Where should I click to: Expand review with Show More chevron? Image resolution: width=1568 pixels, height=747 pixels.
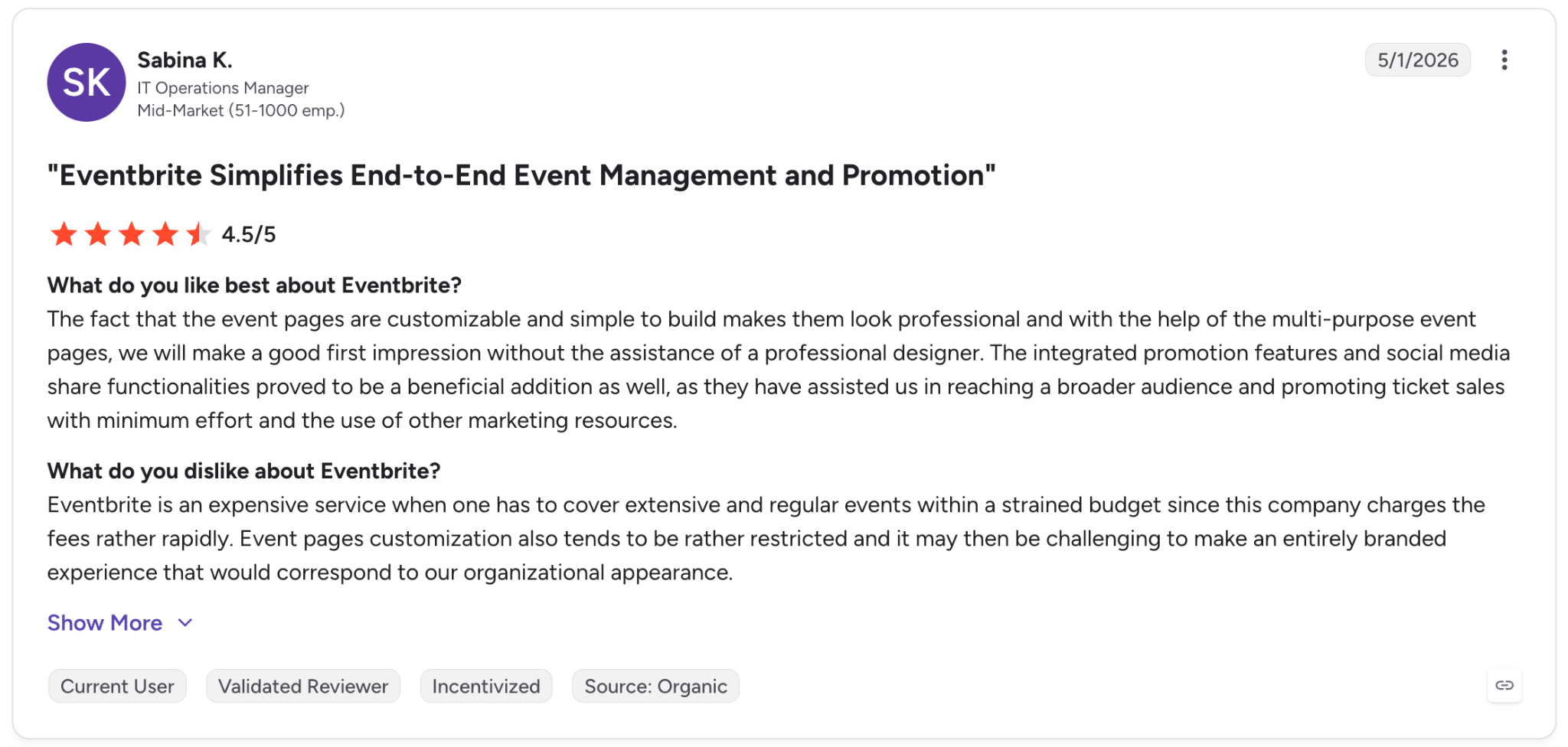pyautogui.click(x=185, y=623)
